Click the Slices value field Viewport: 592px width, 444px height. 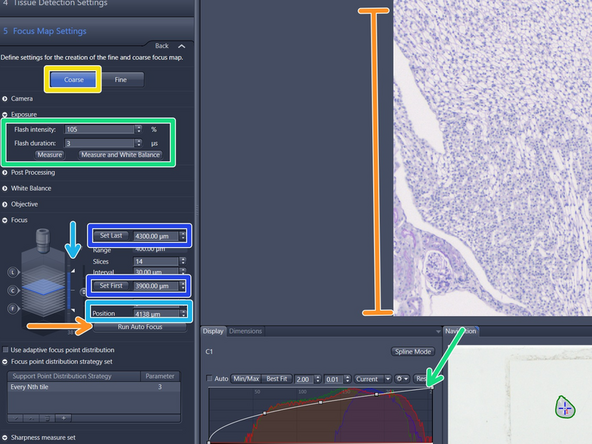(156, 261)
